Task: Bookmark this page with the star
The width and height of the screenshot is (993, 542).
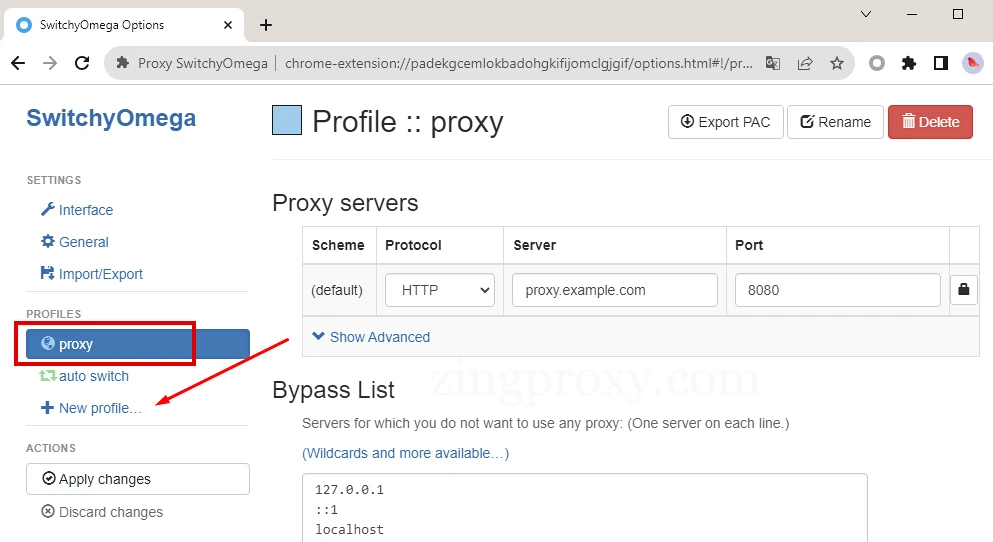Action: coord(837,63)
